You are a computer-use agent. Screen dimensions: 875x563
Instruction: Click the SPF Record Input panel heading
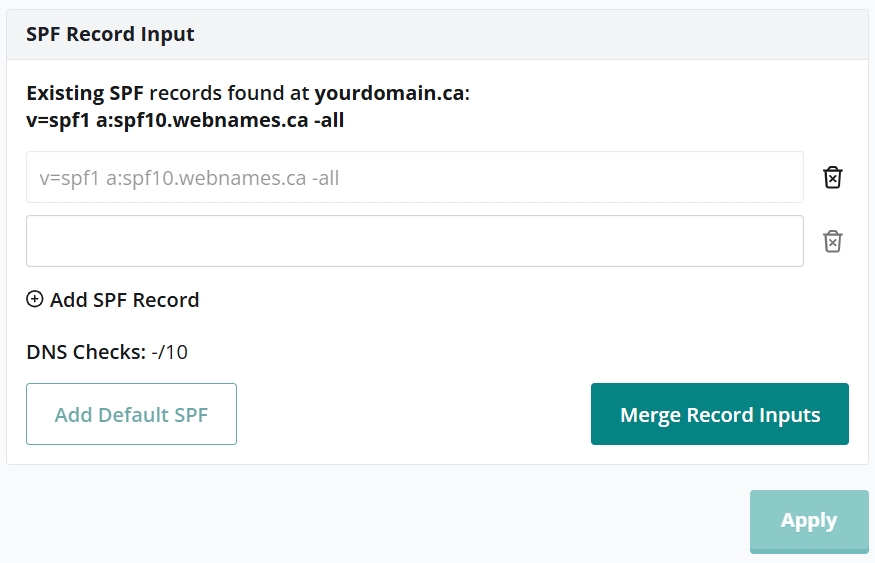point(111,35)
